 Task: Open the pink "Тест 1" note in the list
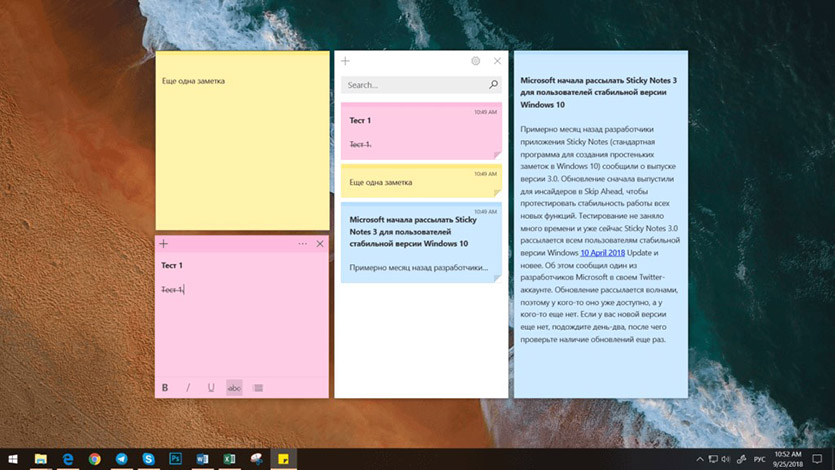[x=420, y=132]
